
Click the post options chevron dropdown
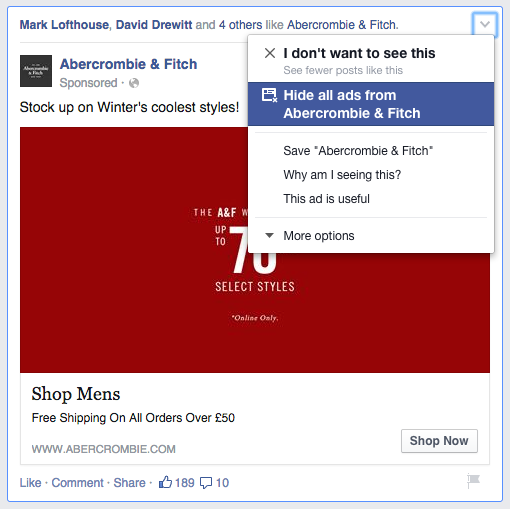pyautogui.click(x=484, y=24)
